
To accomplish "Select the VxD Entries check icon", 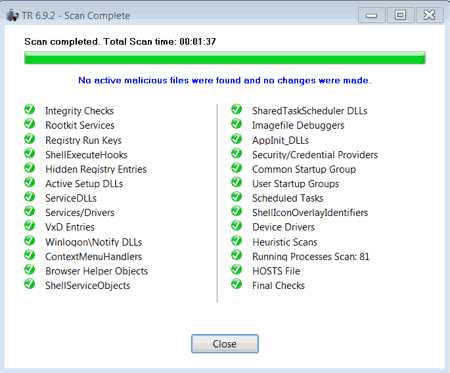I will click(x=30, y=226).
